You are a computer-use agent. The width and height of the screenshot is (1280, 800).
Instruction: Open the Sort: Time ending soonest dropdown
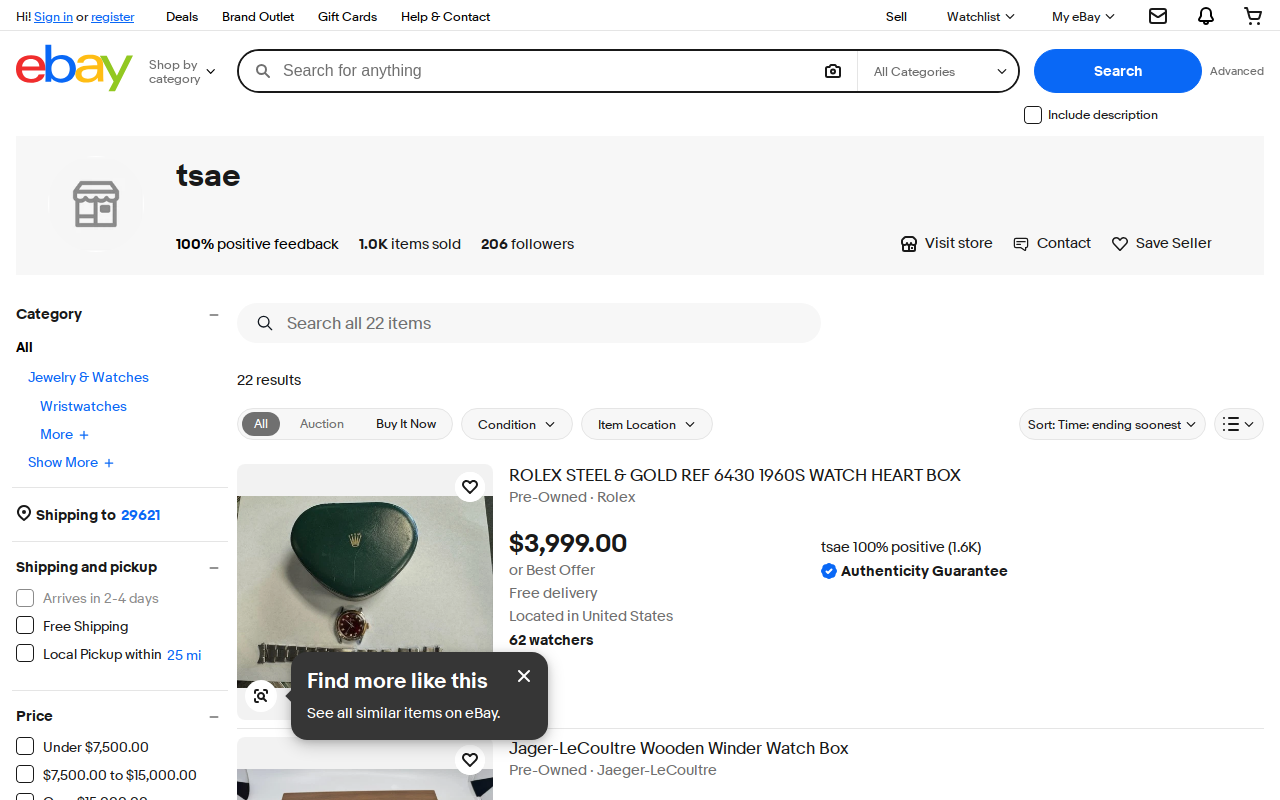click(1112, 424)
